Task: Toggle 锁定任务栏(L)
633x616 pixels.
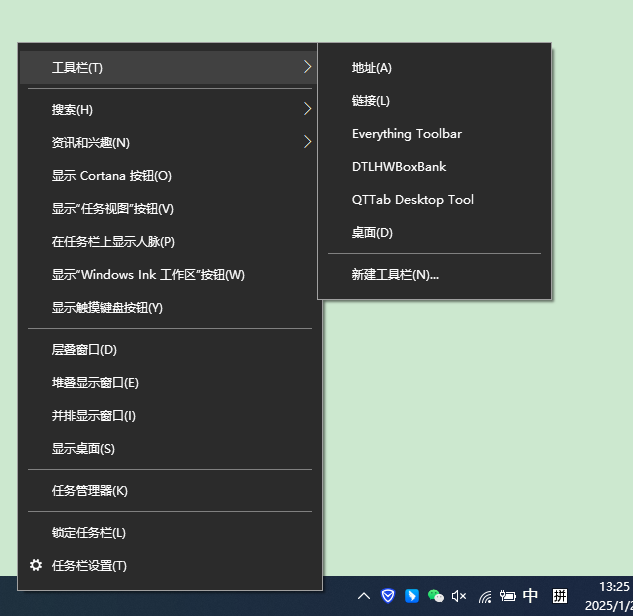Action: (168, 533)
